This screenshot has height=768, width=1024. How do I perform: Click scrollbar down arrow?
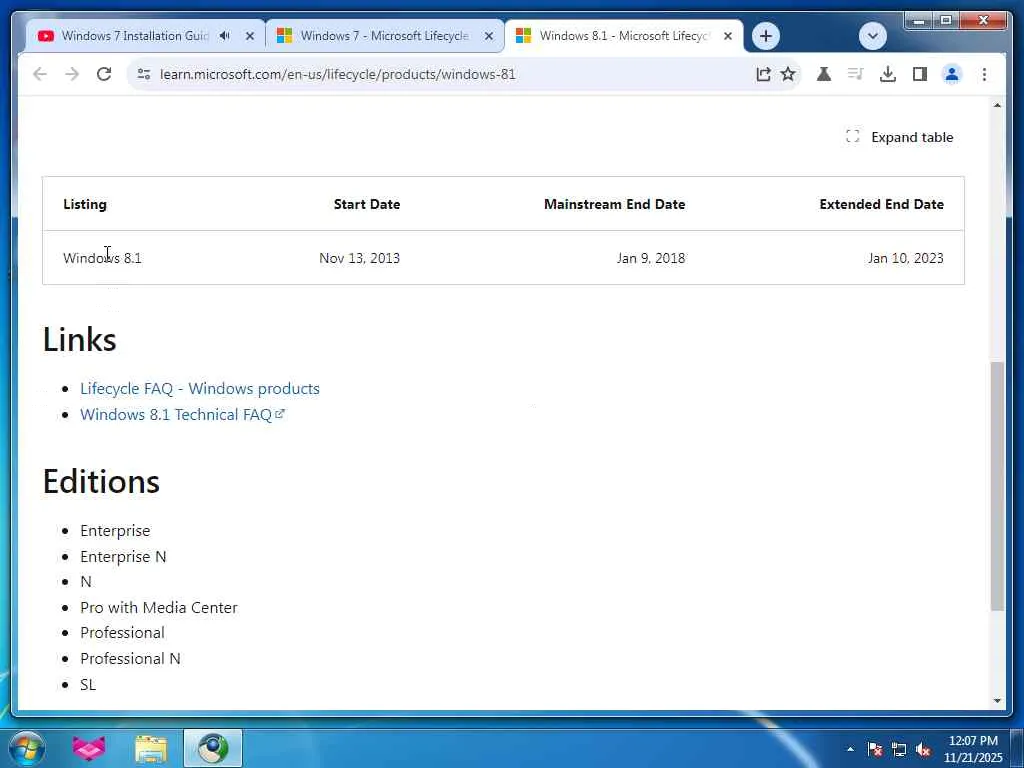(997, 701)
